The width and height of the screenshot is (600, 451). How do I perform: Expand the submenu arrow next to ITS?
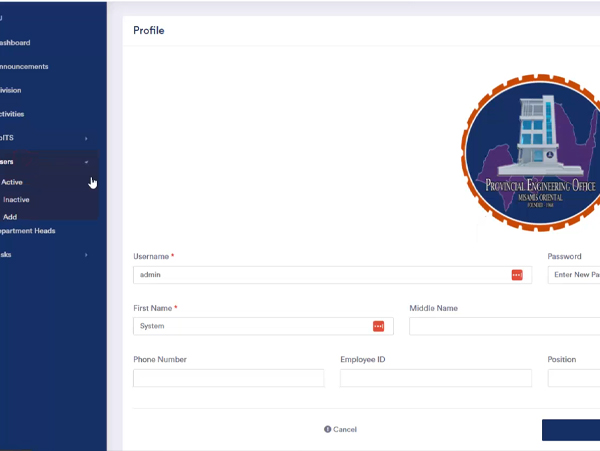pos(86,138)
